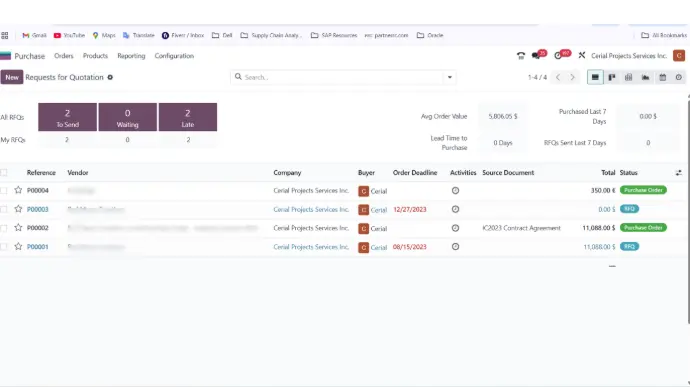Click the settings gear beside Requests for Quotation

[110, 77]
